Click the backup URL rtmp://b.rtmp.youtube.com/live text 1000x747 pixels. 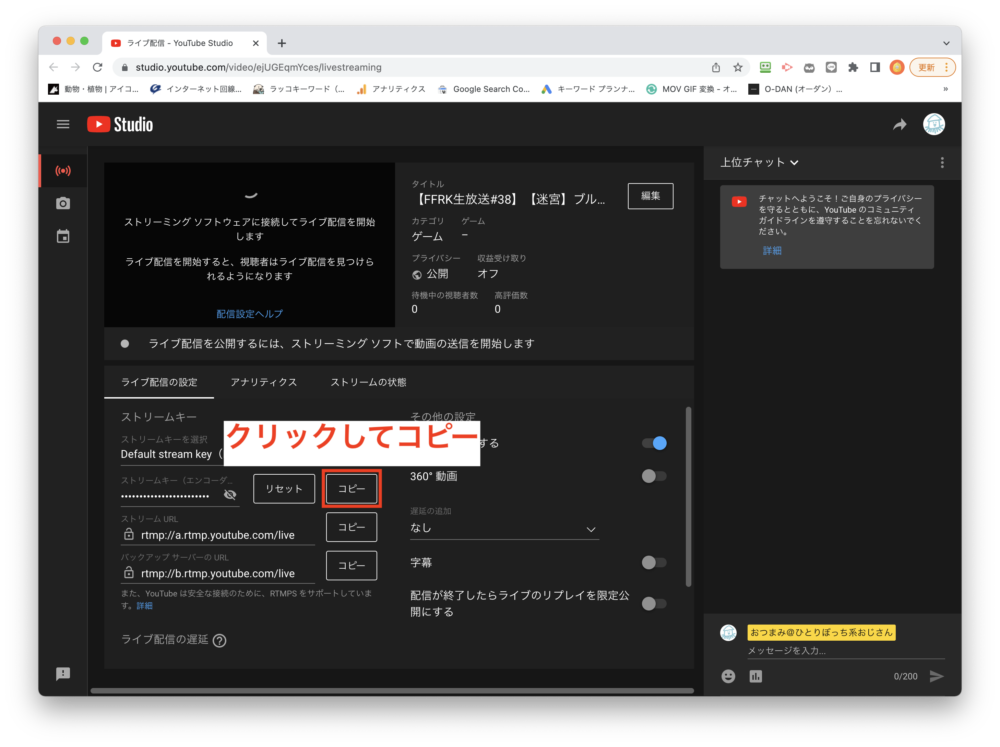[x=218, y=573]
